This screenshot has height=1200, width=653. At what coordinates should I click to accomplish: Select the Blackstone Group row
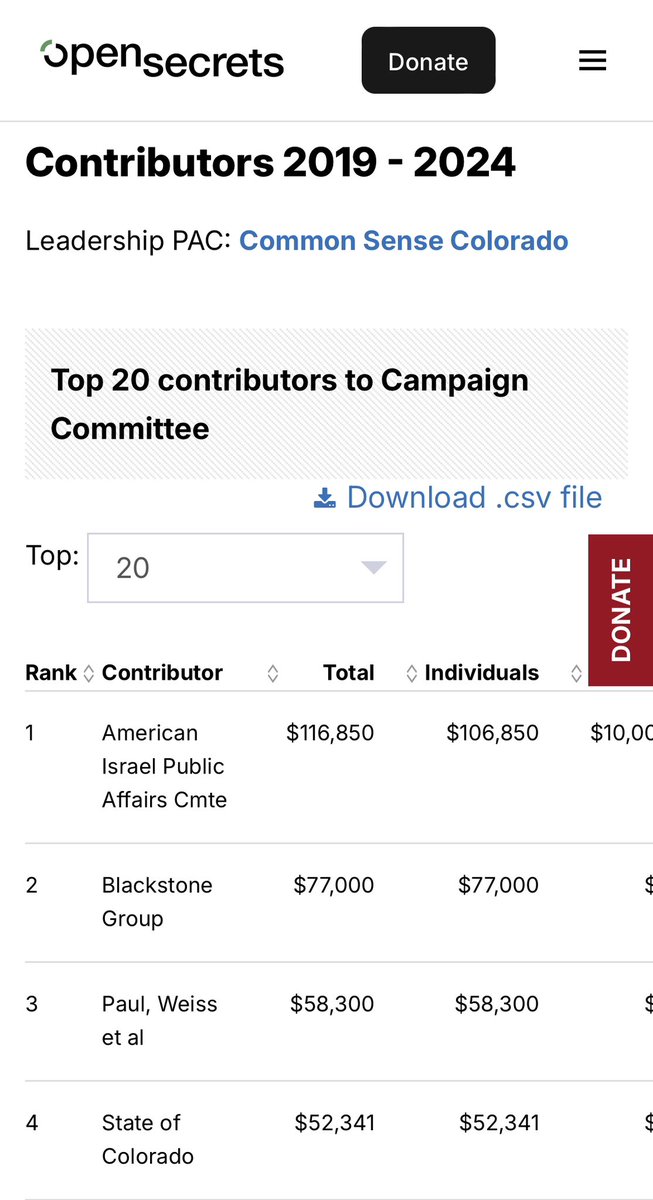156,901
